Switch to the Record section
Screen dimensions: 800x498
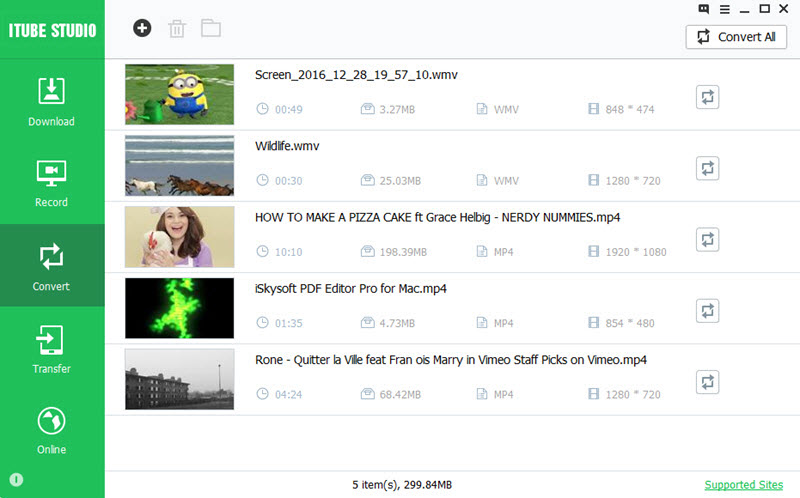point(52,184)
